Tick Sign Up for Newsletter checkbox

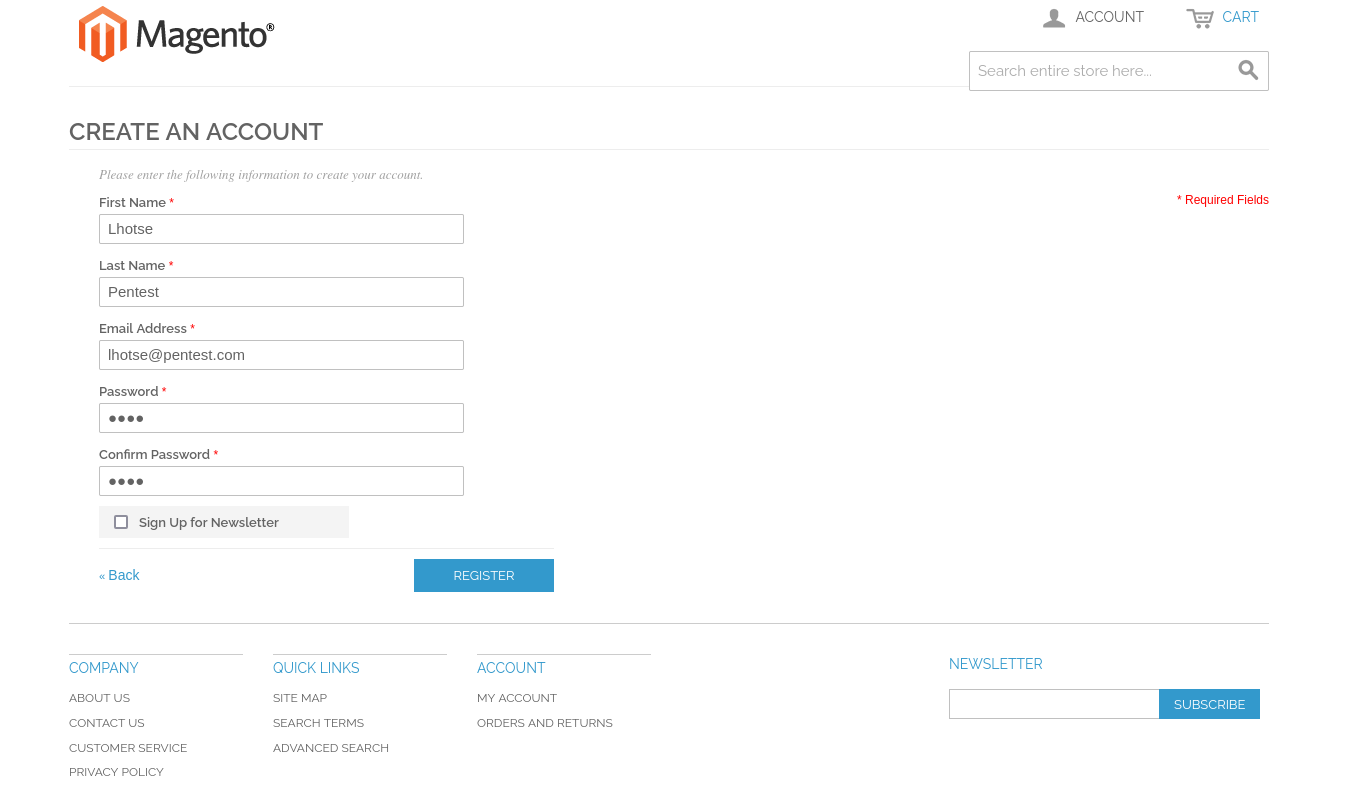121,522
